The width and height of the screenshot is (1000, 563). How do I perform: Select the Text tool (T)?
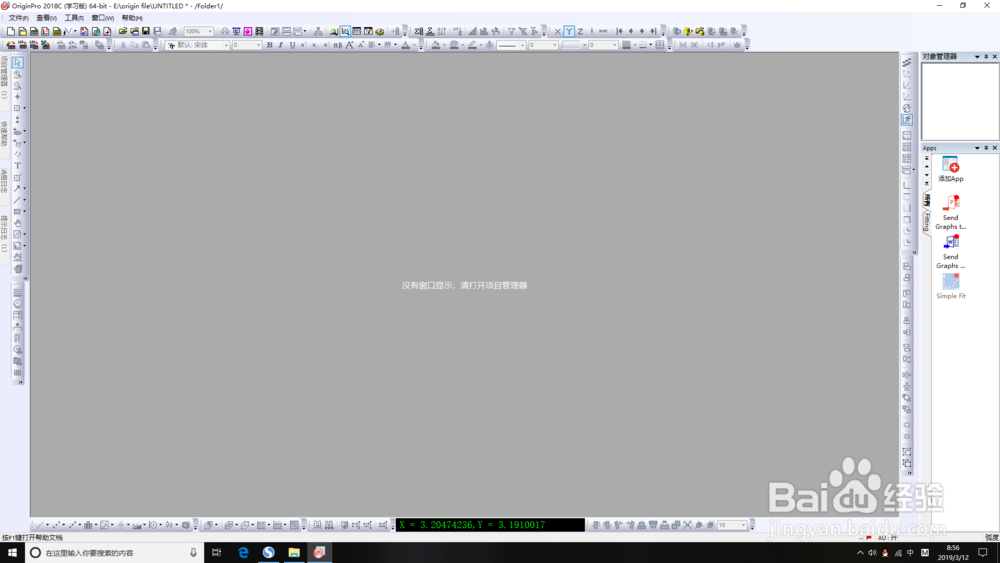point(17,165)
